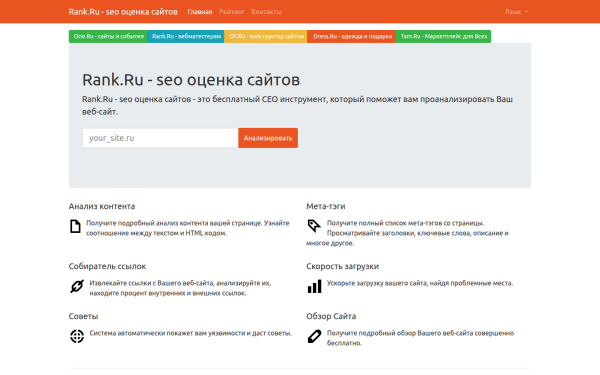The width and height of the screenshot is (600, 375).
Task: Click the 'бесплатный СЕО инструмент' description paragraph
Action: click(297, 106)
